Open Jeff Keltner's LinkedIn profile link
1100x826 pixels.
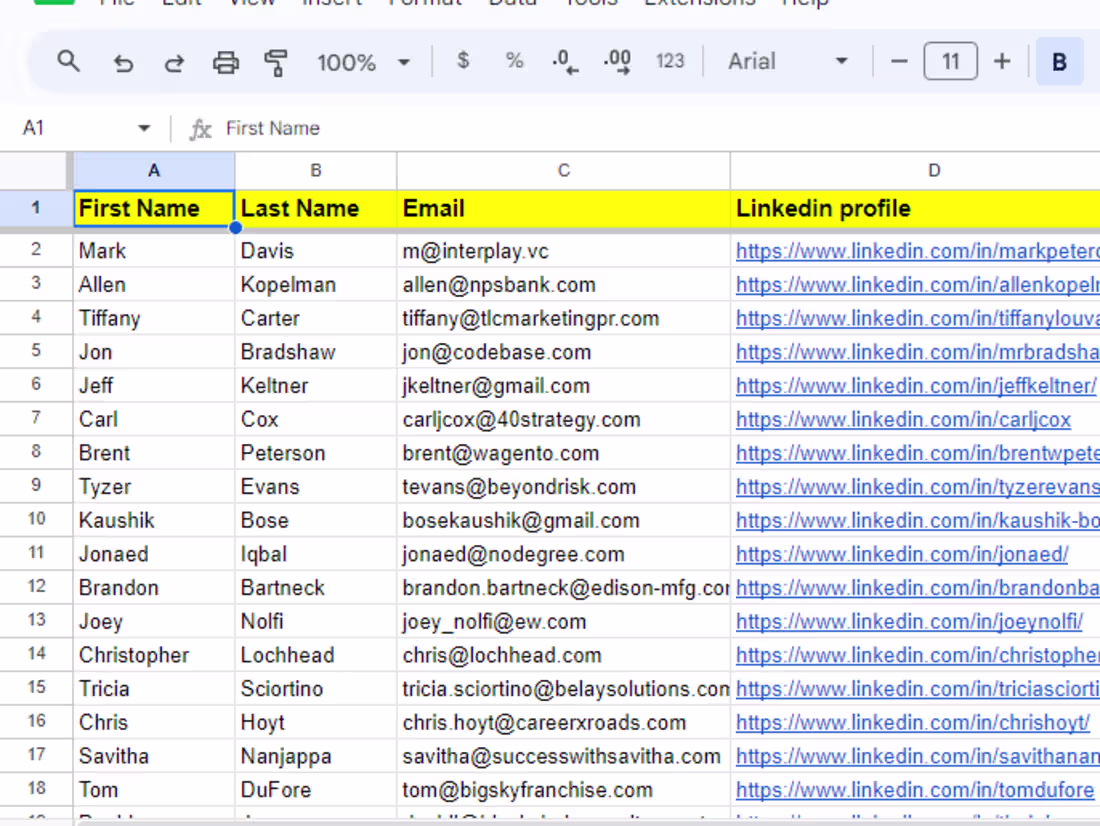[x=917, y=385]
